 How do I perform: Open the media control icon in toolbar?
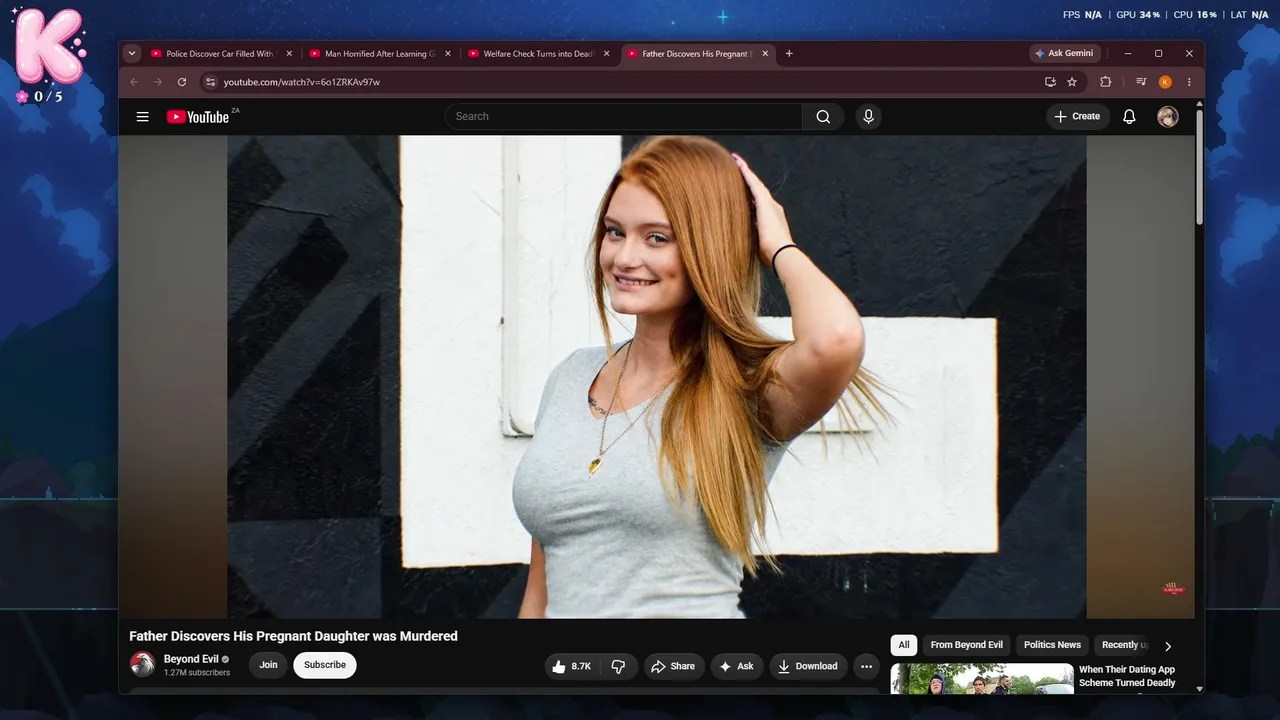tap(1141, 82)
